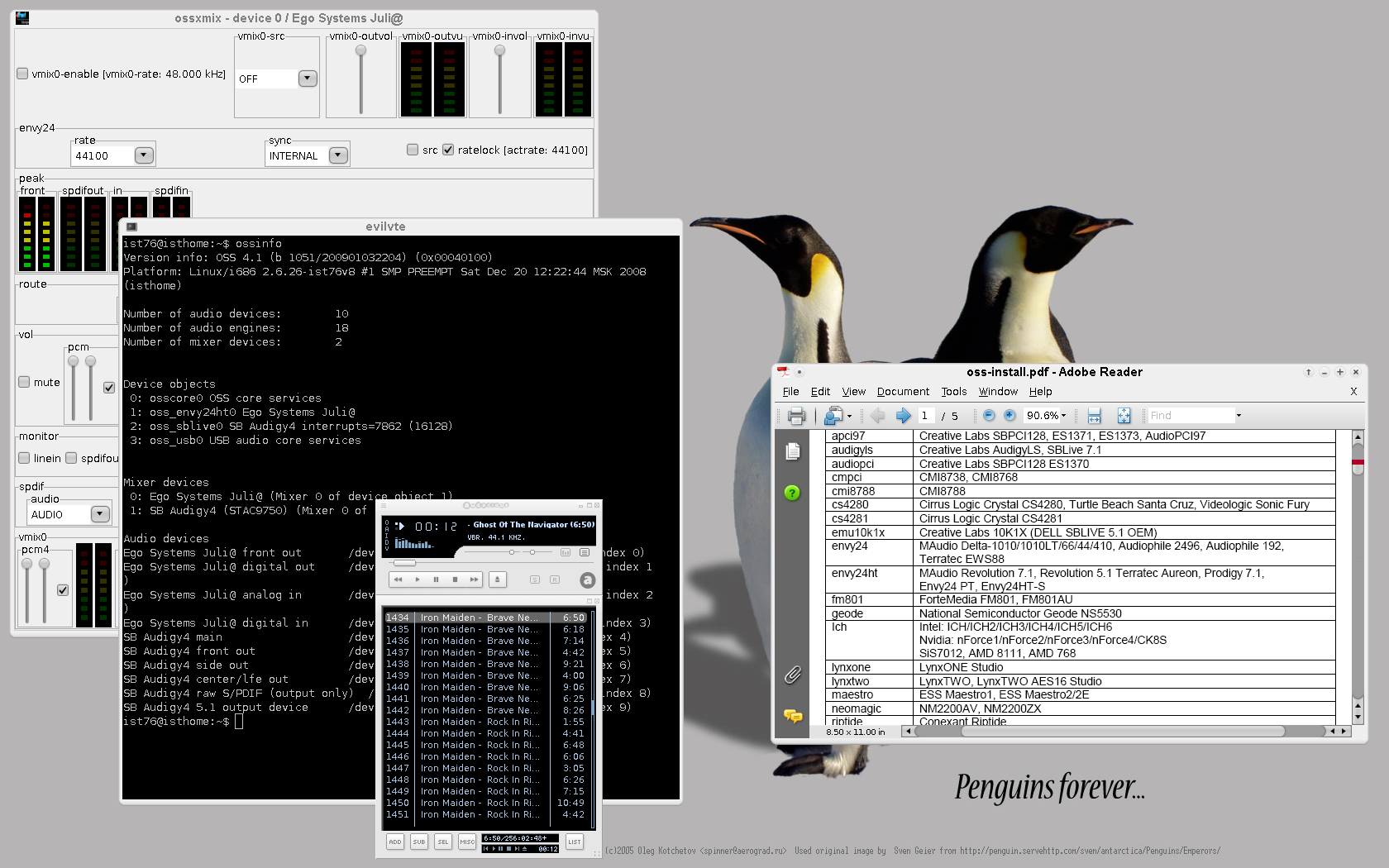Click the SUB button in Audacious playlist
This screenshot has width=1389, height=868.
[419, 842]
